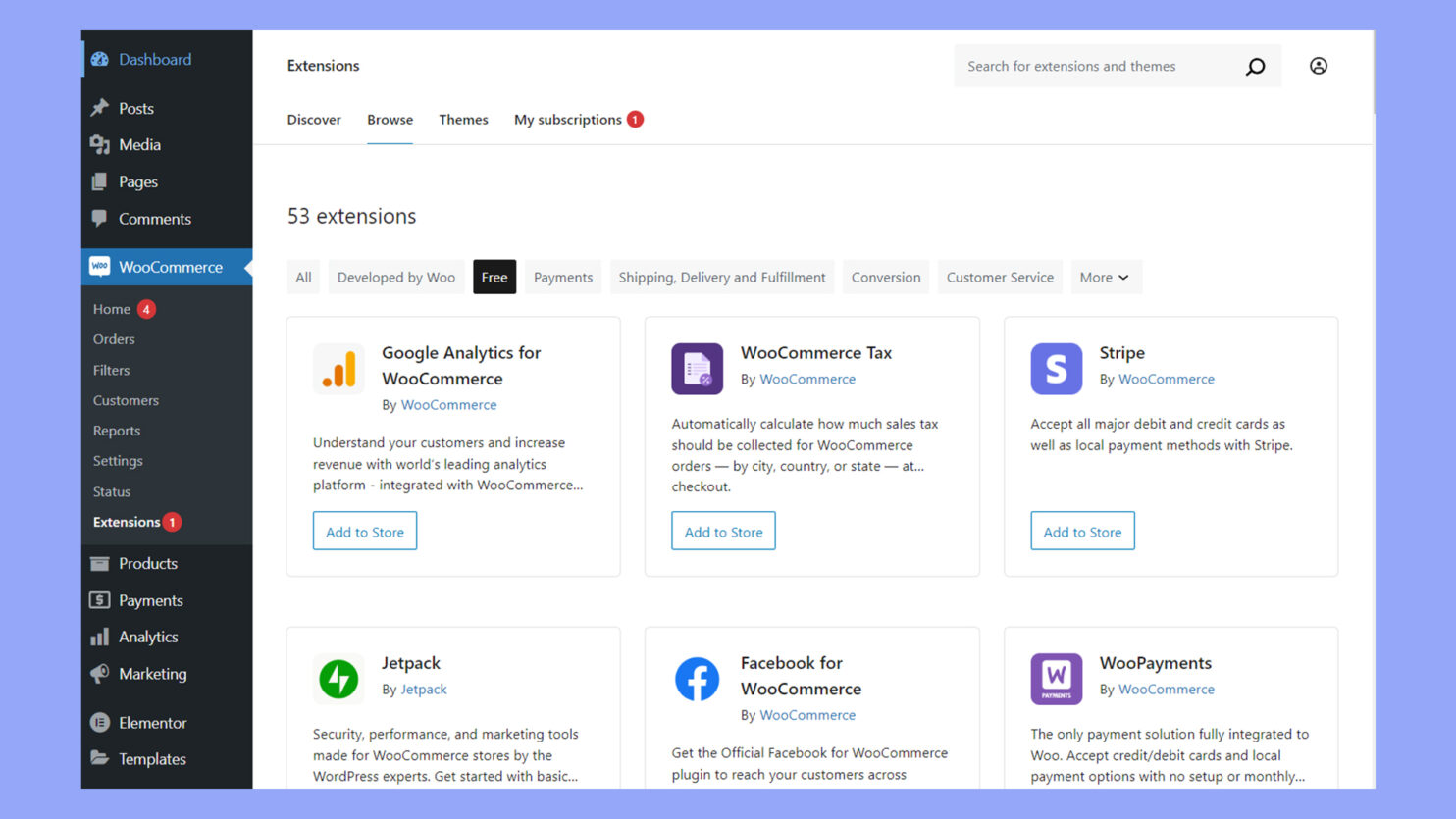Open the My subscriptions tab
Image resolution: width=1456 pixels, height=819 pixels.
[568, 119]
